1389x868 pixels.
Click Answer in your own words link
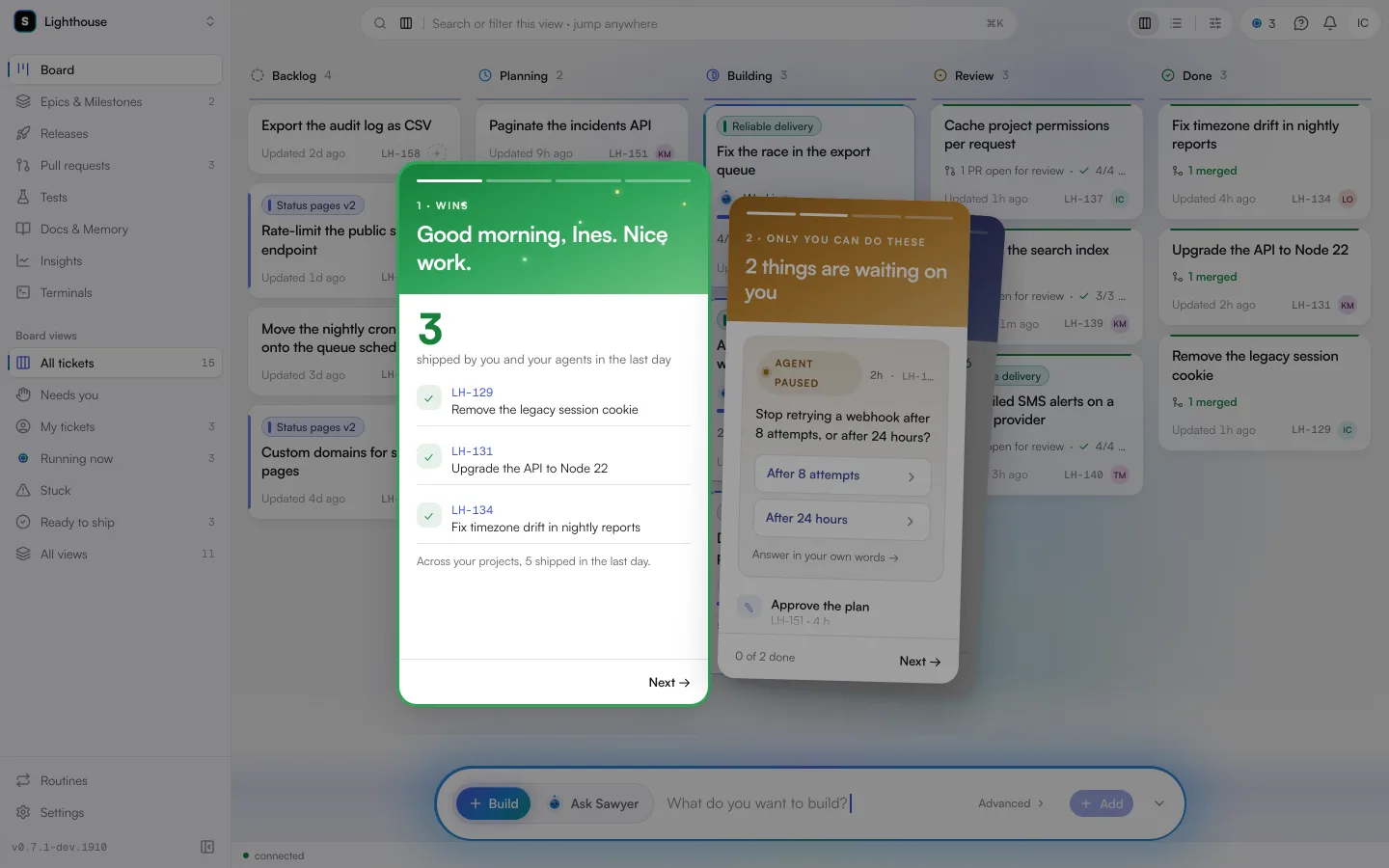pyautogui.click(x=825, y=556)
